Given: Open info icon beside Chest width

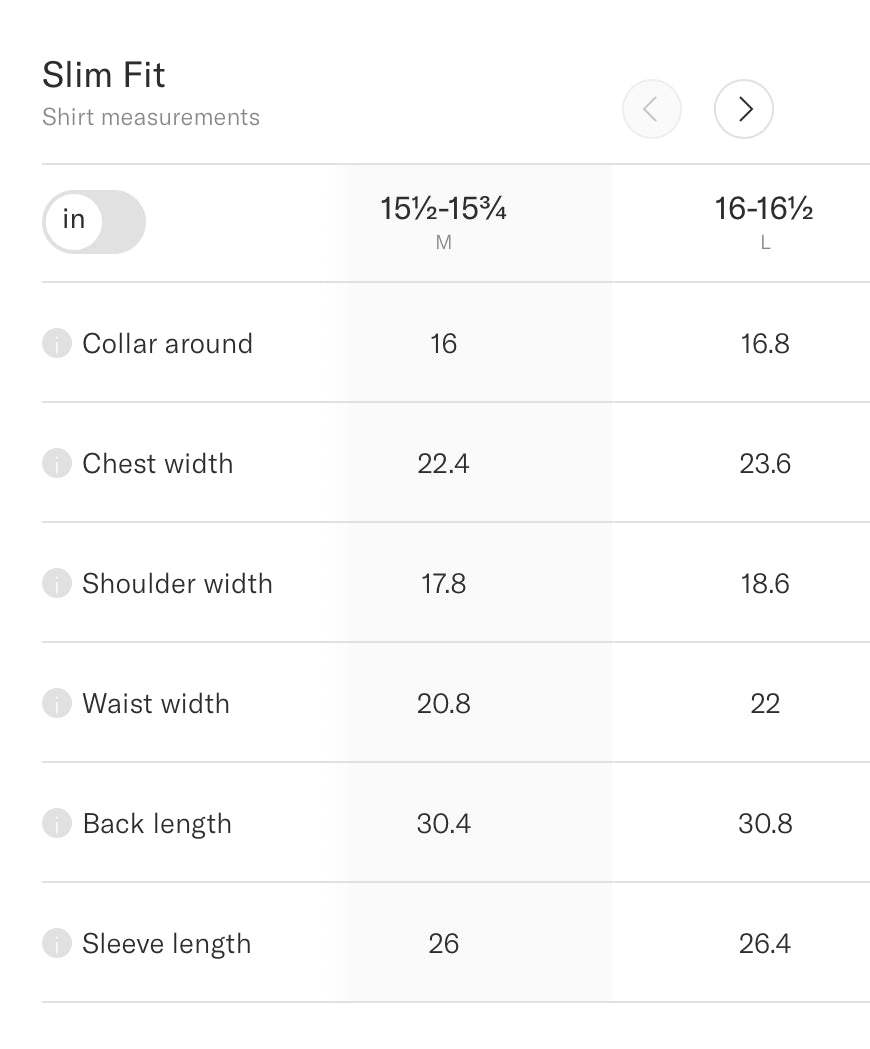Looking at the screenshot, I should pos(57,464).
